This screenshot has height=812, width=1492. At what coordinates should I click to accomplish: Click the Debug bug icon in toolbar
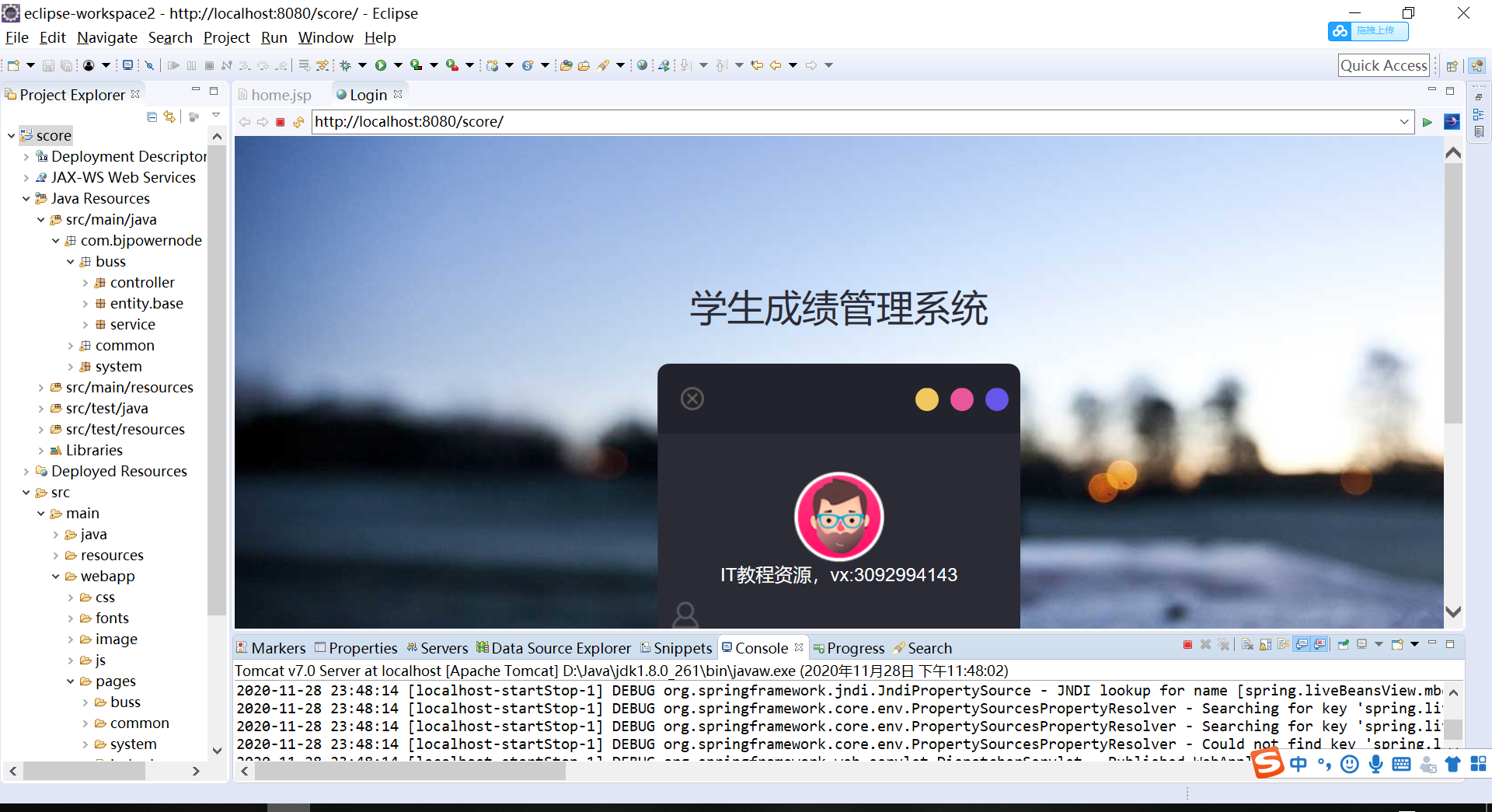[346, 65]
